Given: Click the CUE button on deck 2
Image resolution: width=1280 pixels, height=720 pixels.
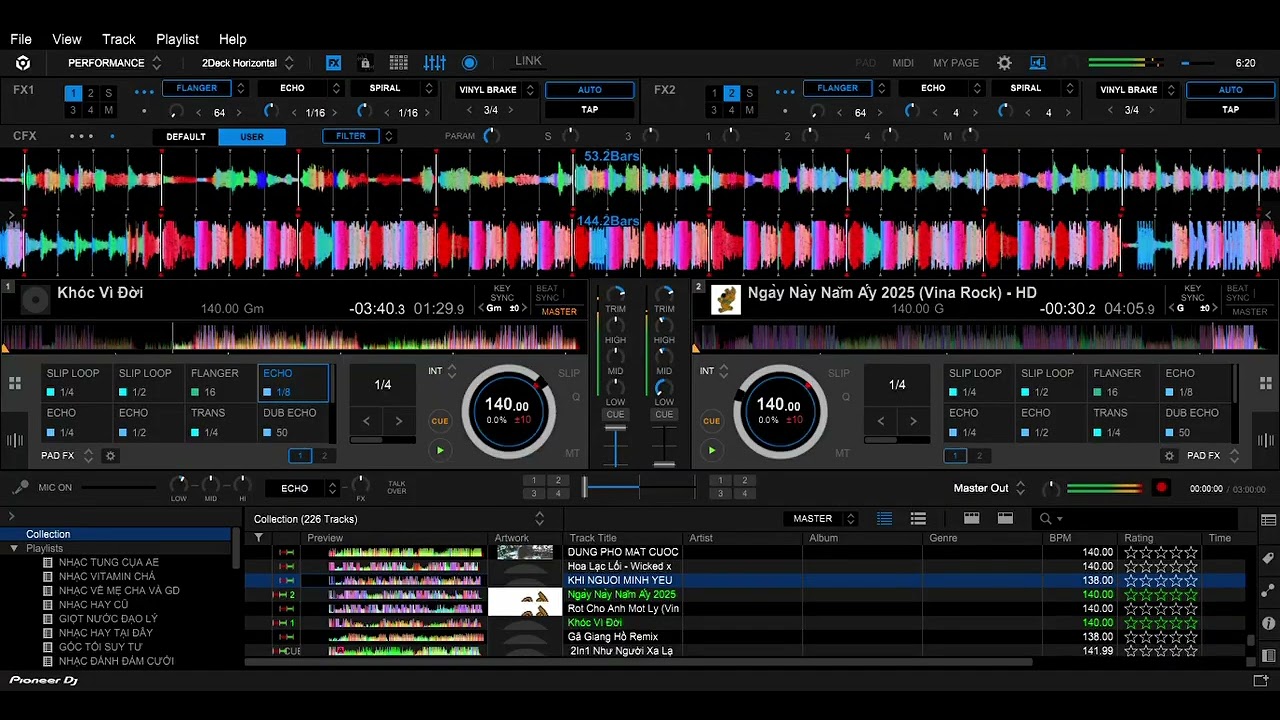Looking at the screenshot, I should (712, 421).
